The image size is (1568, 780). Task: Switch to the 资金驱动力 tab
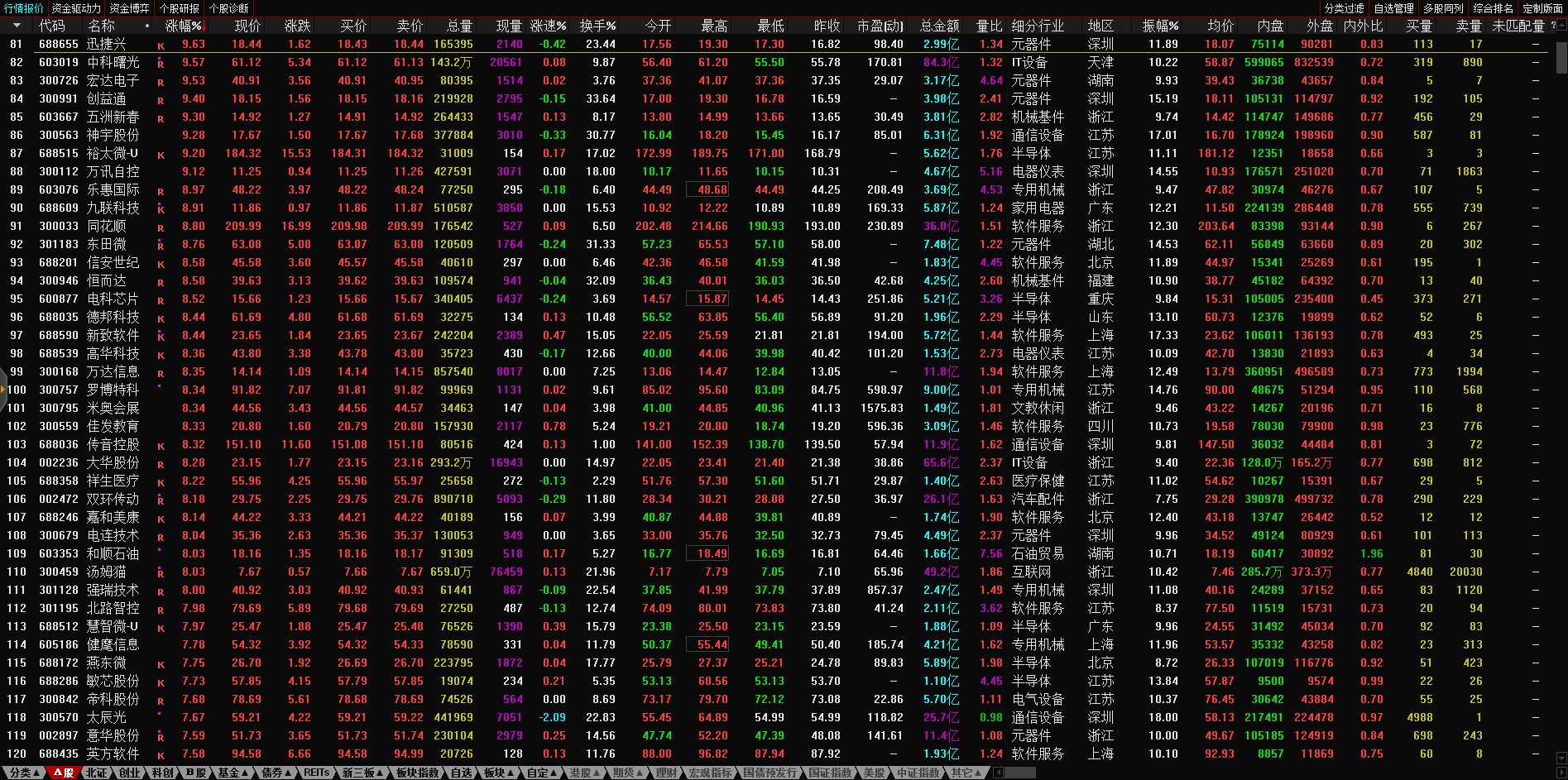point(76,8)
